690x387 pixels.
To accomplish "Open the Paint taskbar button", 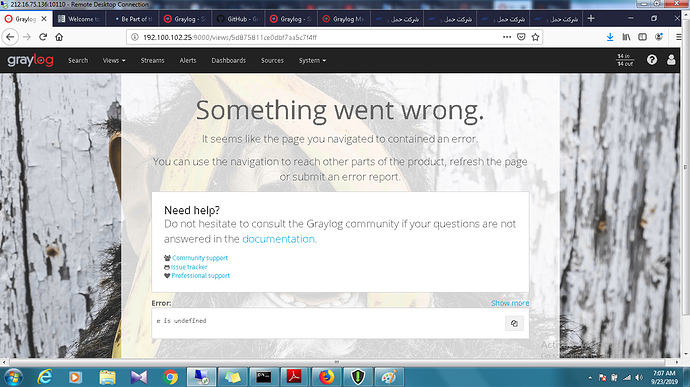I will [x=389, y=377].
